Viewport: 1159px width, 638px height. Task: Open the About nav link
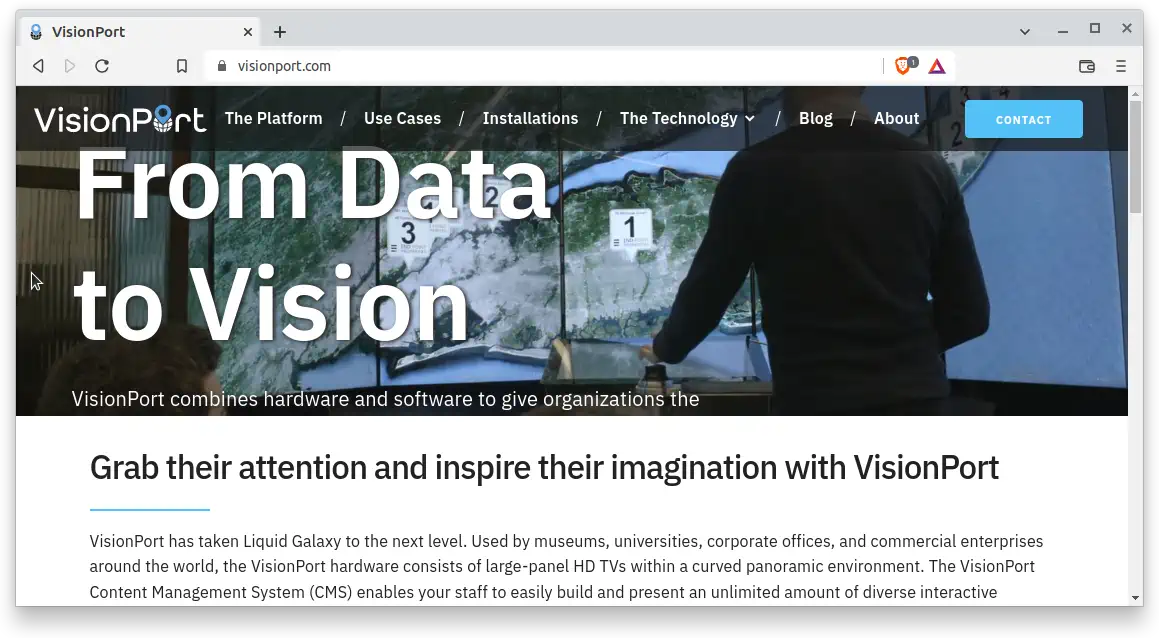point(897,118)
